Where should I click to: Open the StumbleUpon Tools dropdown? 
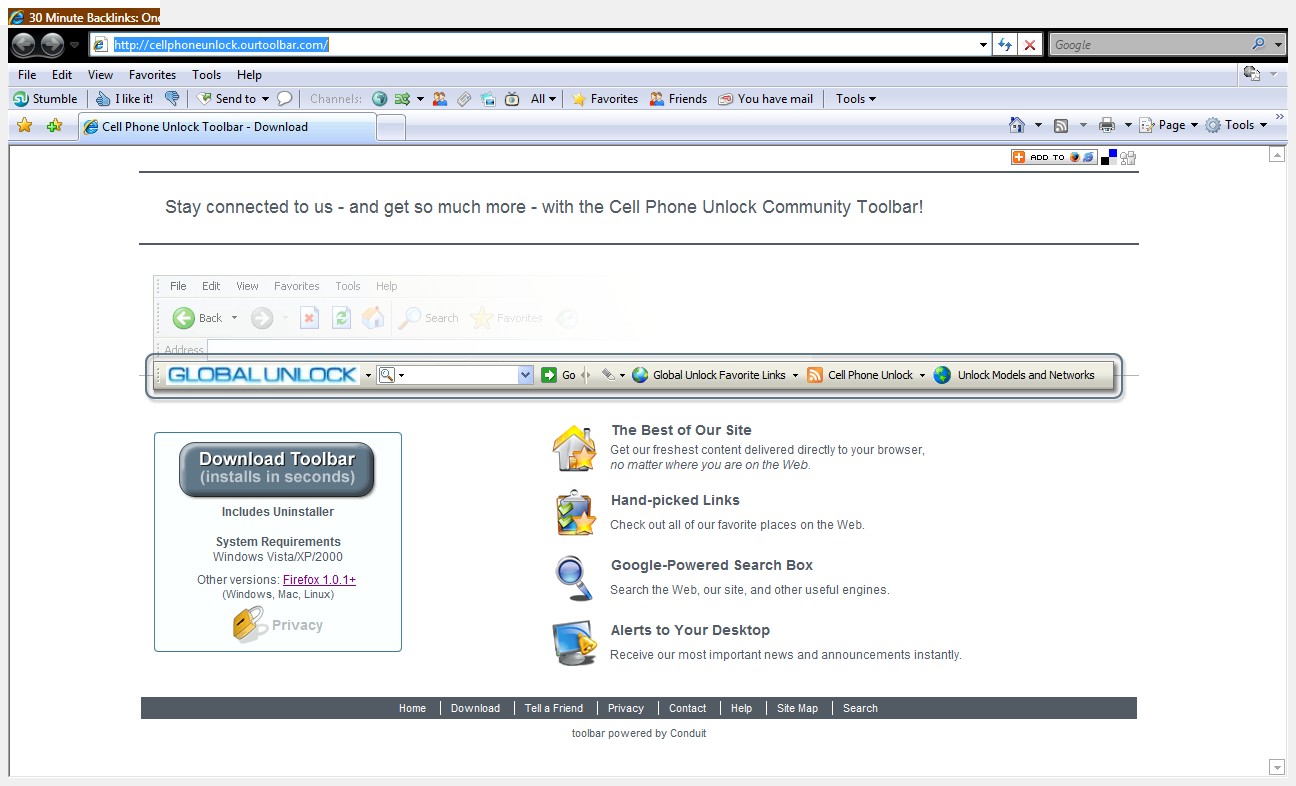click(856, 99)
